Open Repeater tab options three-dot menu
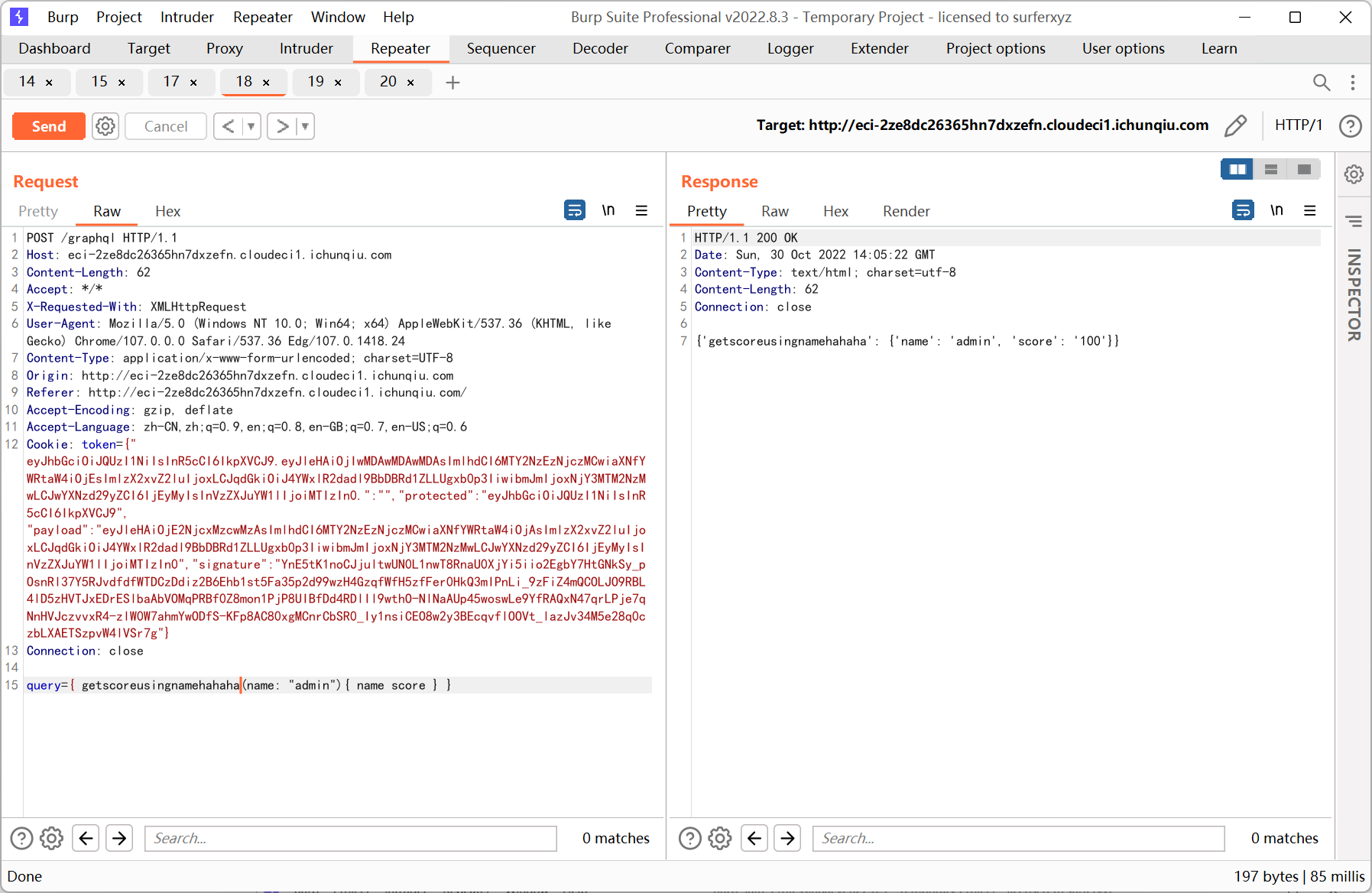Screen dimensions: 1372x893 pos(1353,82)
